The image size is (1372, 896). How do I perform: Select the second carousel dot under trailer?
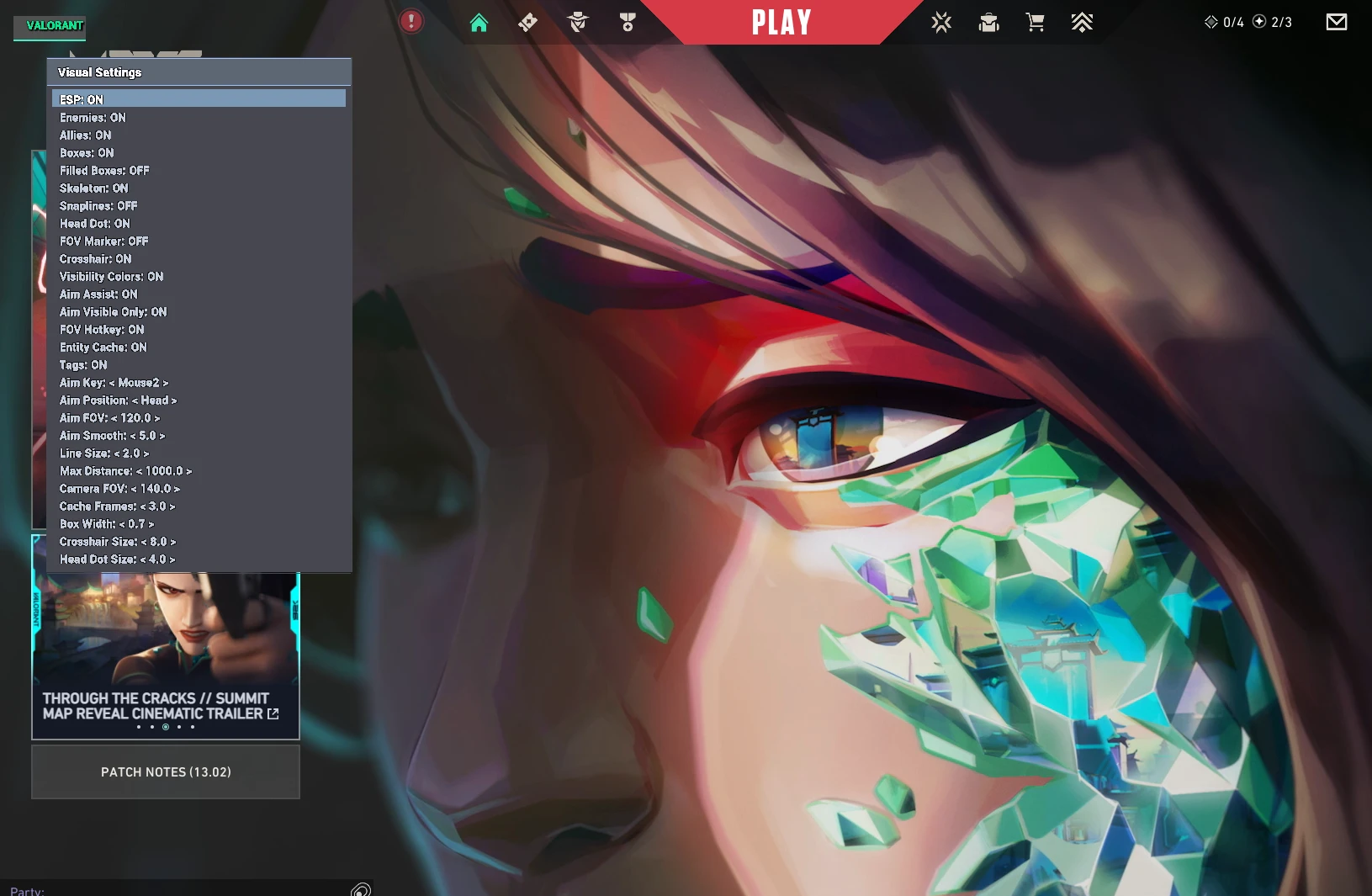coord(152,727)
